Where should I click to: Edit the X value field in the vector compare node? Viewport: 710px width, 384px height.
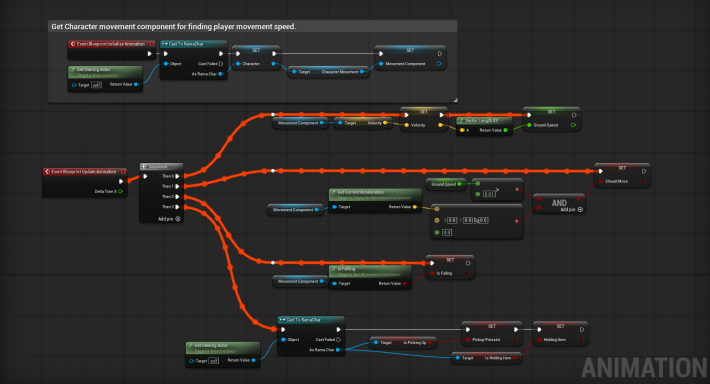coord(451,221)
